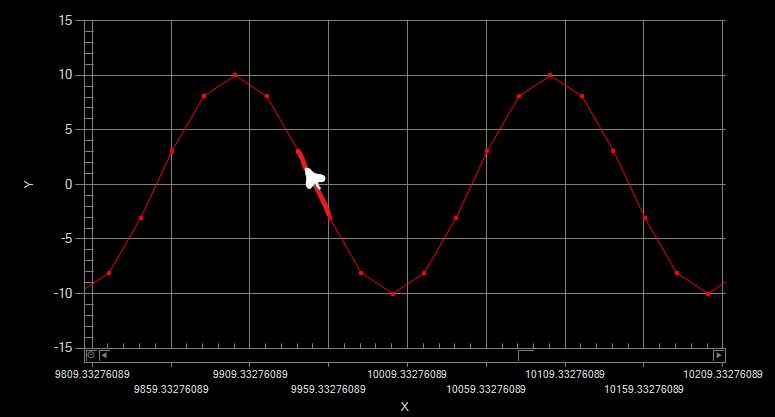Viewport: 775px width, 417px height.
Task: Click the 9909.33276089 x-axis label
Action: tap(250, 374)
